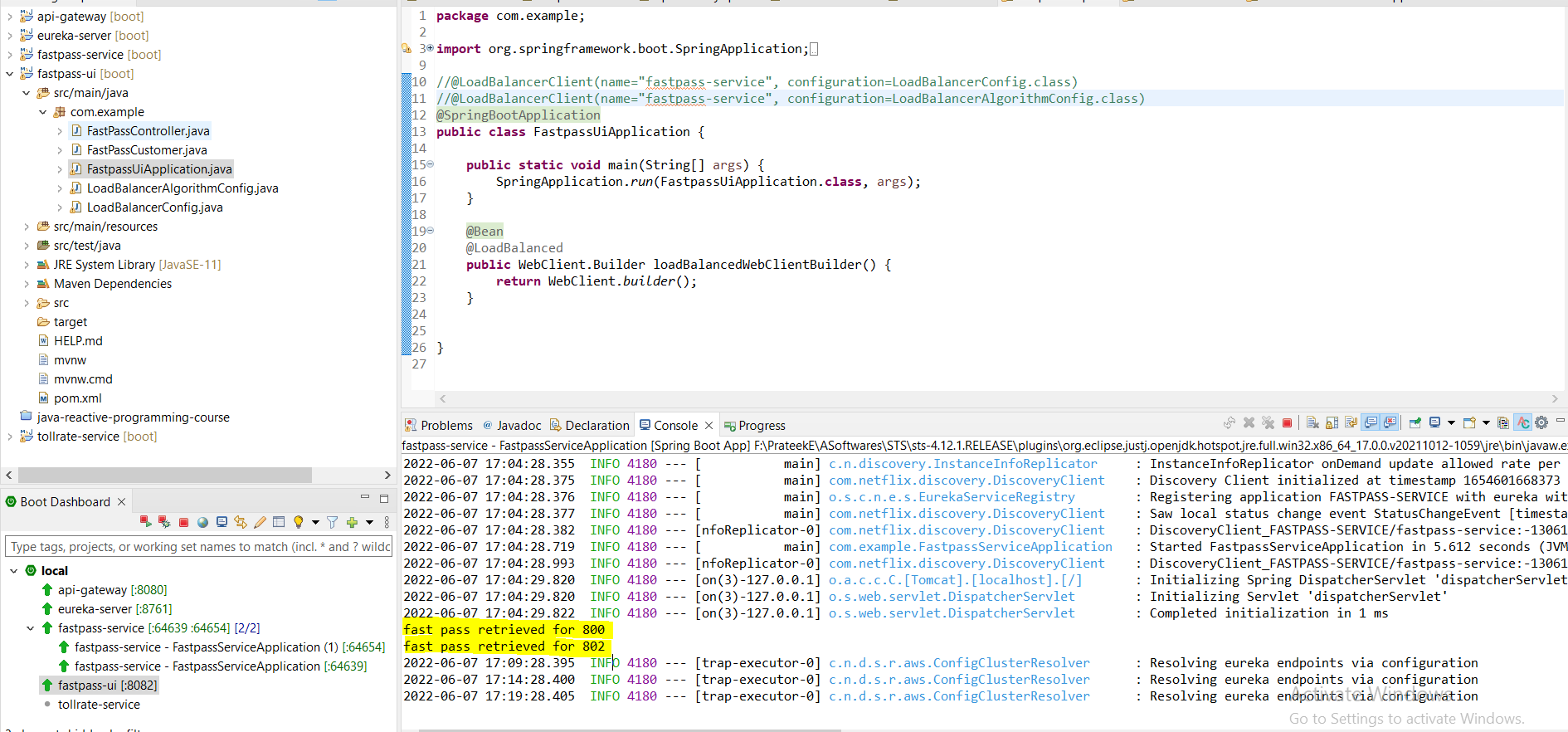Collapse the local node in Boot Dashboard
Viewport: 1568px width, 732px height.
tap(13, 571)
